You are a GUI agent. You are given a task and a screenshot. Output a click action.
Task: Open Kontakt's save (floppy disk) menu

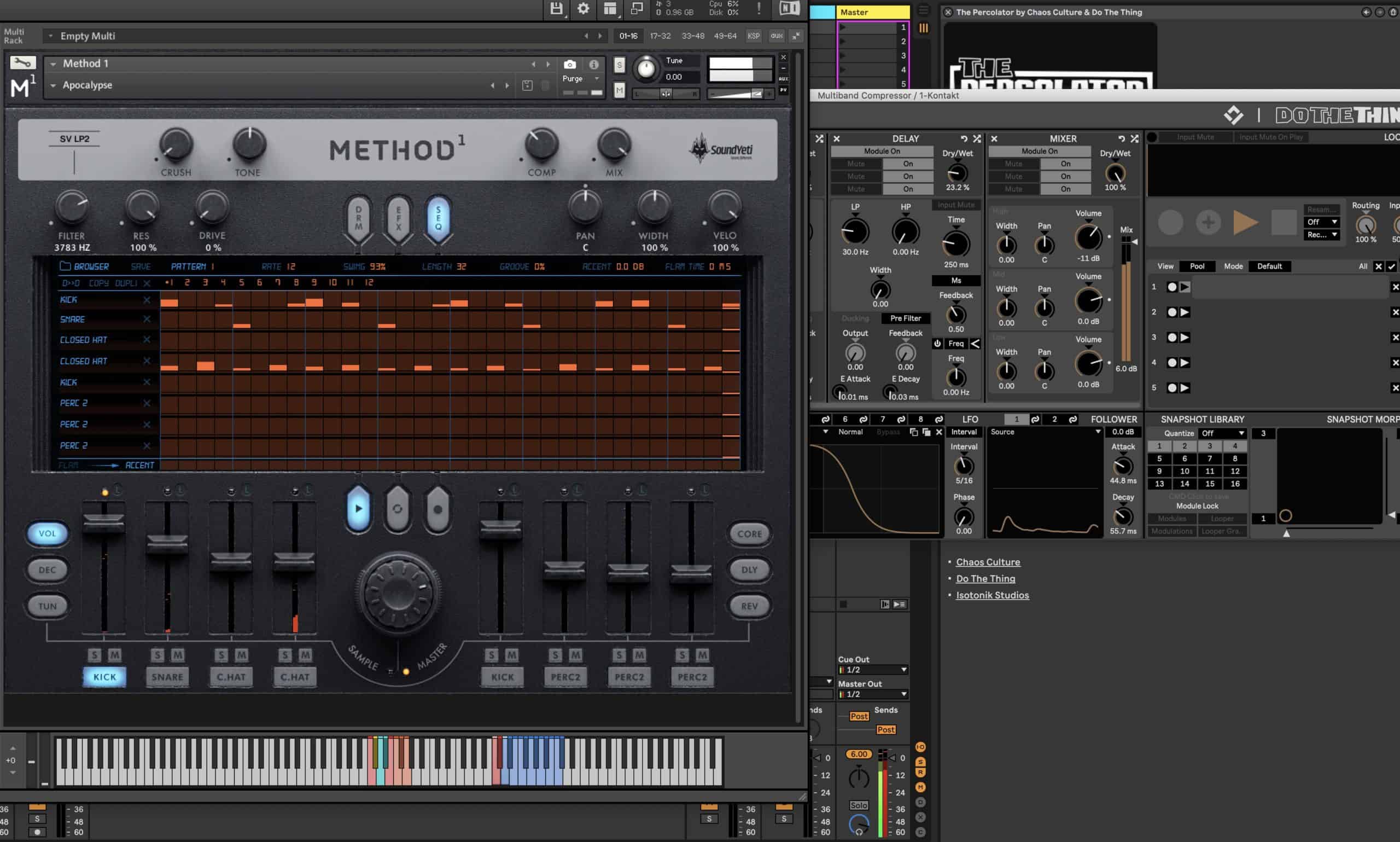[x=556, y=9]
